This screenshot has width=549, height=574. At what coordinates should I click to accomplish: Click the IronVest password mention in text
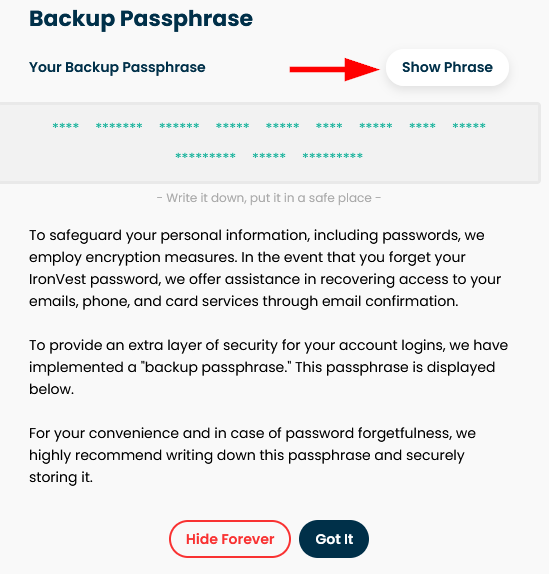point(95,279)
